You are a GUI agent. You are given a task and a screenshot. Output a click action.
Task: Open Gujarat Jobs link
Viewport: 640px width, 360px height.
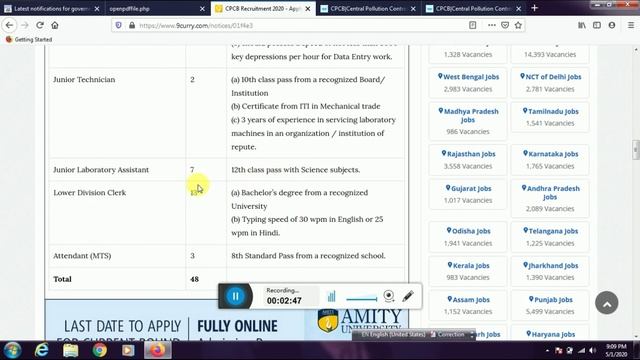(468, 188)
